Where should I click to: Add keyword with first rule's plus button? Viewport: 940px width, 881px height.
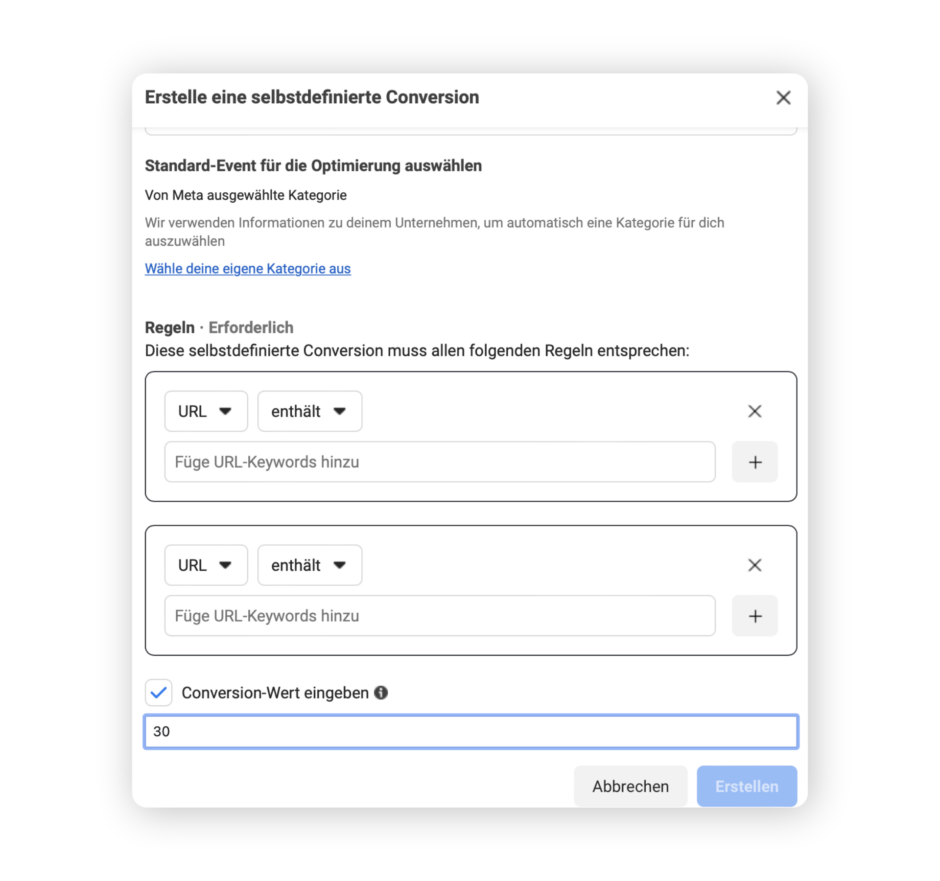click(x=755, y=462)
